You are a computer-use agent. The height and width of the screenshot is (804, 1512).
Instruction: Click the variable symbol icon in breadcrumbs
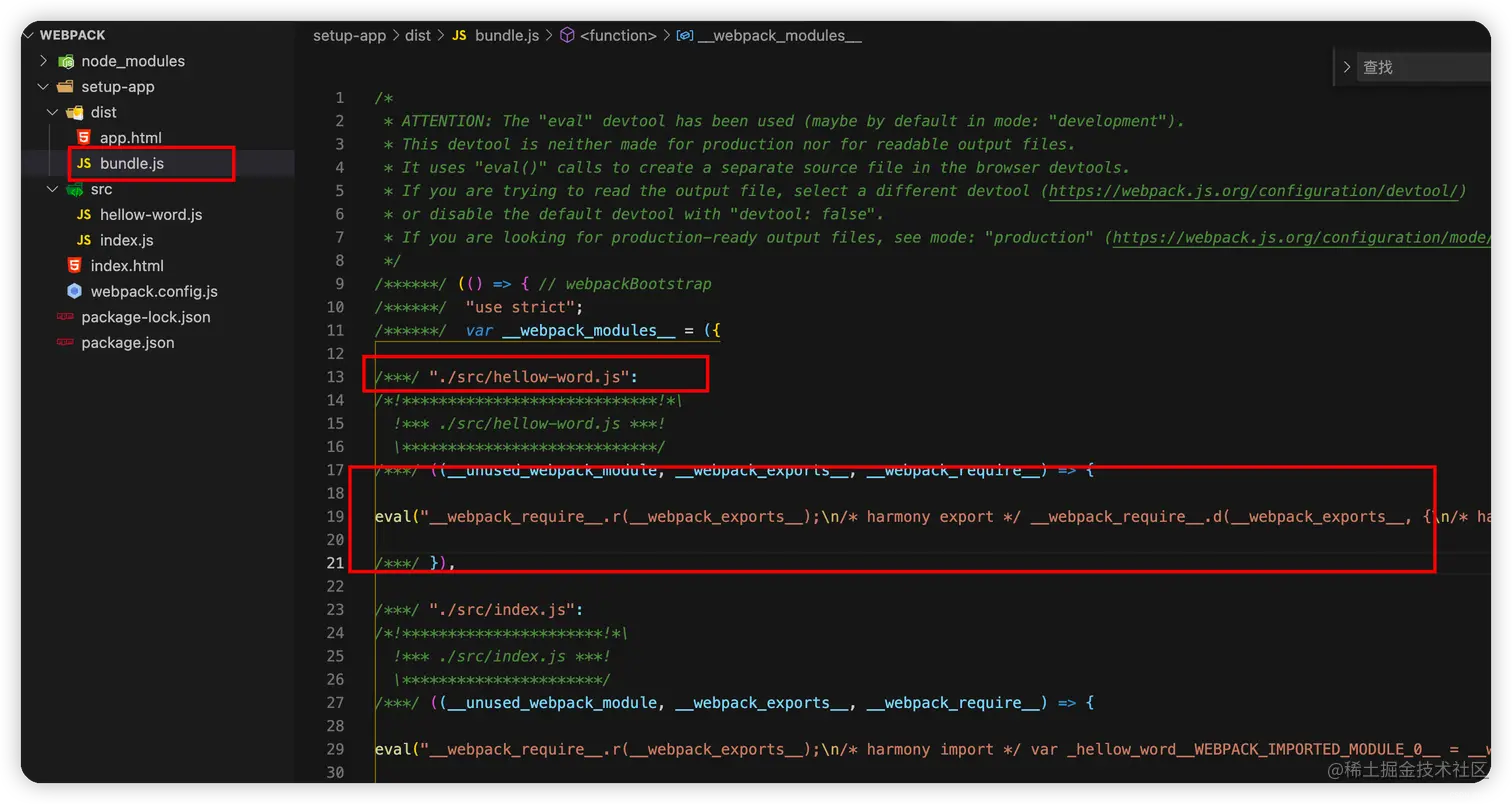(x=685, y=35)
